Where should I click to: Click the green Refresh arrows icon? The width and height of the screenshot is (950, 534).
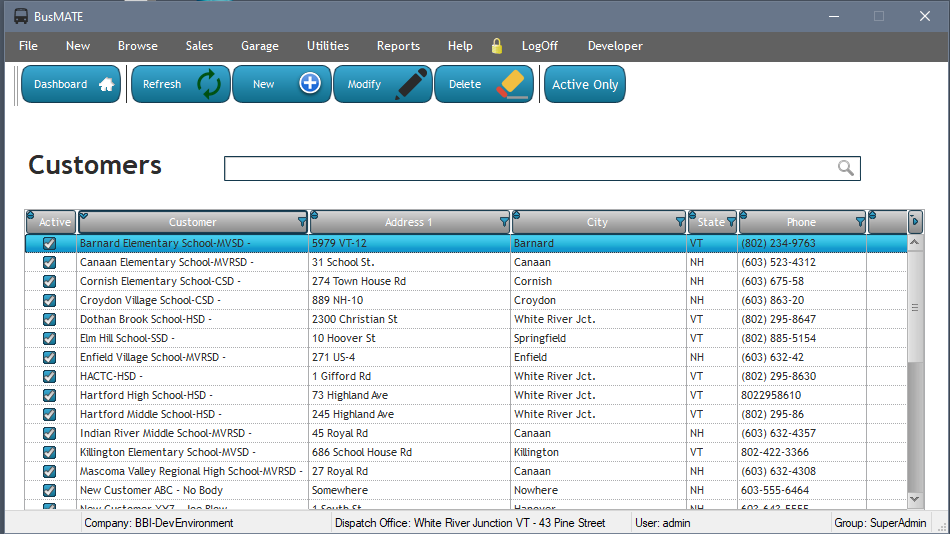209,85
